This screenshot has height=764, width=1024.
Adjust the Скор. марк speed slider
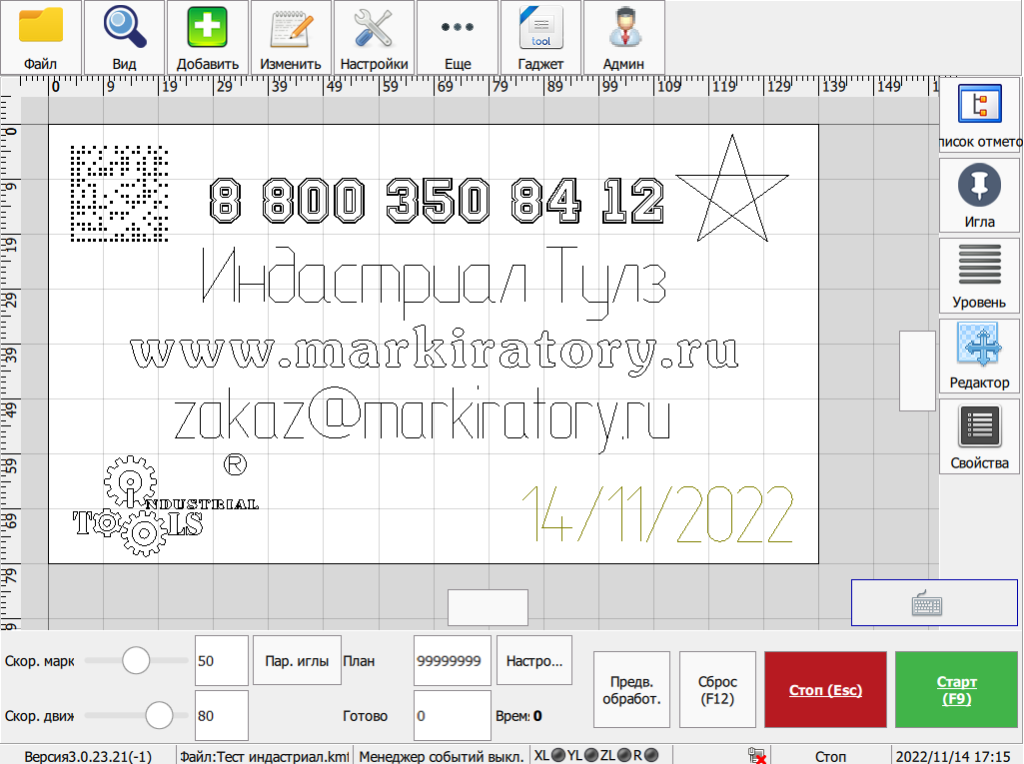coord(136,660)
